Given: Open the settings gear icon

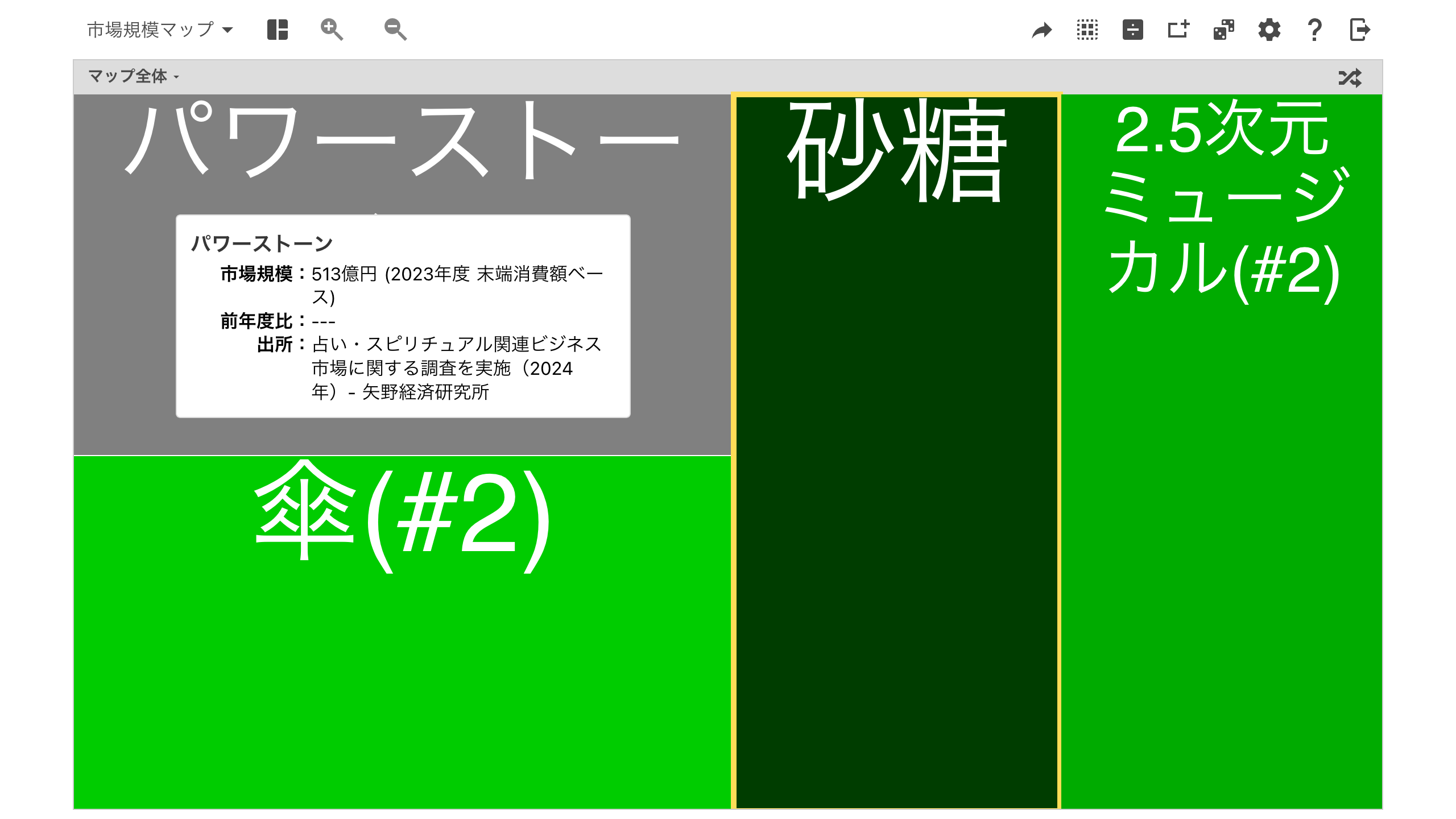Looking at the screenshot, I should (1269, 30).
